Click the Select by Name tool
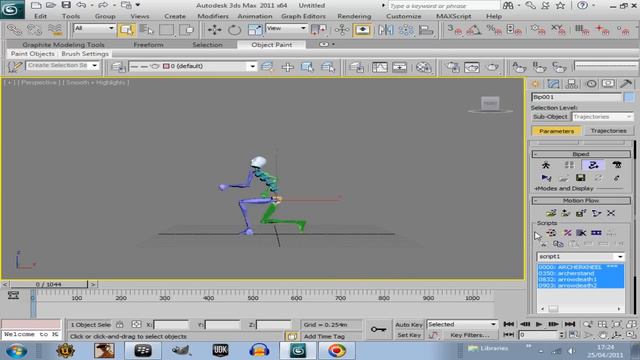This screenshot has width=640, height=360. click(x=146, y=30)
